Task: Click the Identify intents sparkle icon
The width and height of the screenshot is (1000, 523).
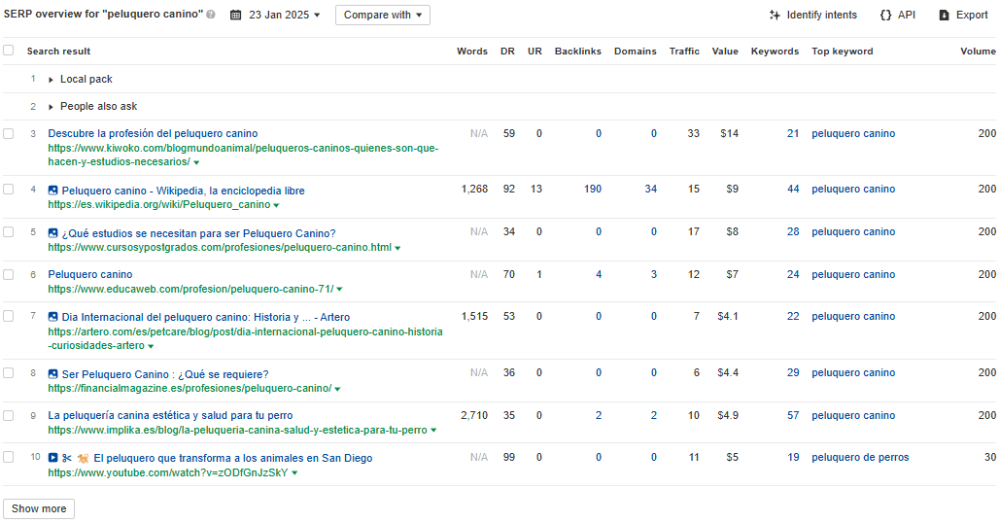Action: [x=775, y=15]
